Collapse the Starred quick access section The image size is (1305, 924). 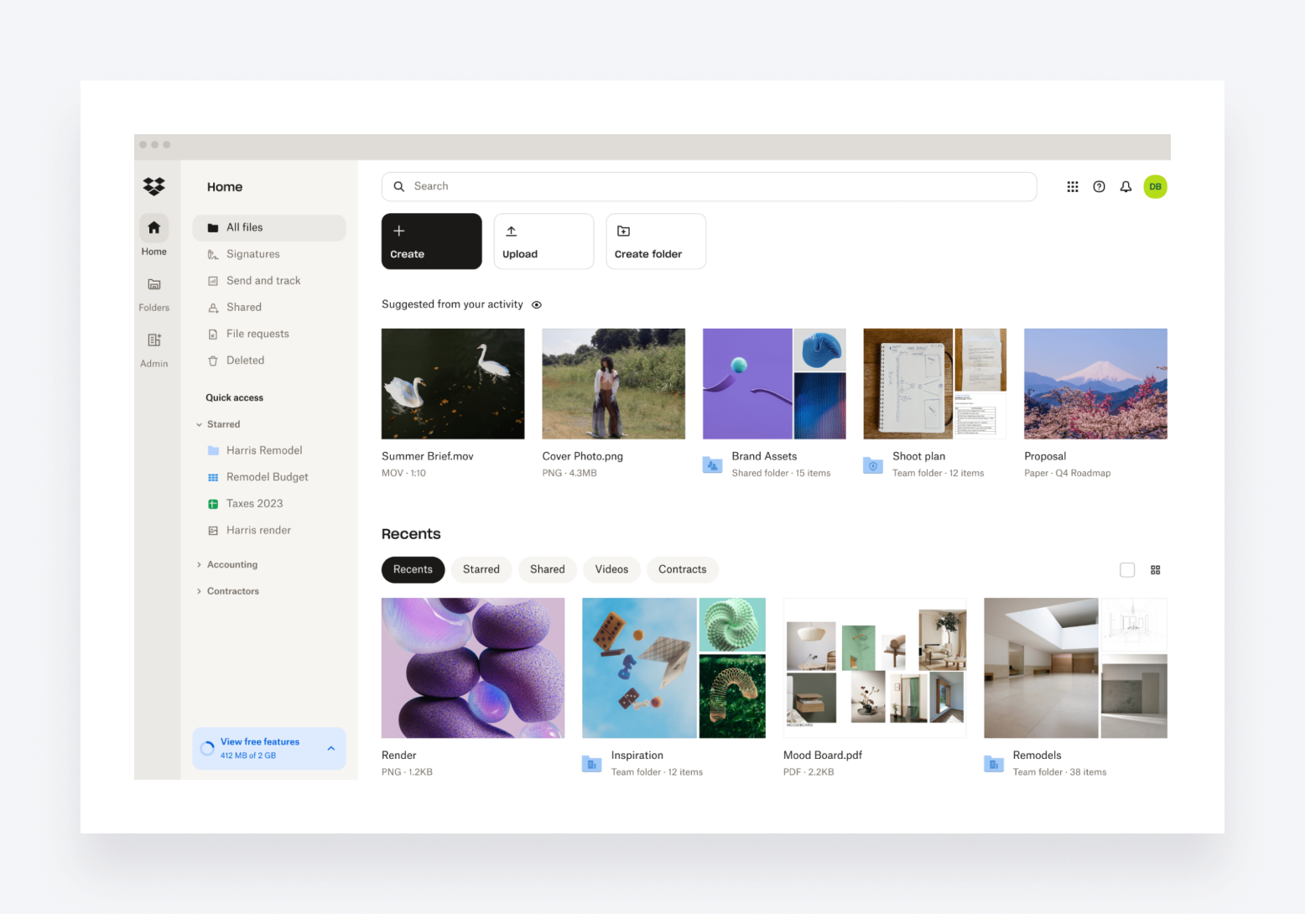(199, 424)
